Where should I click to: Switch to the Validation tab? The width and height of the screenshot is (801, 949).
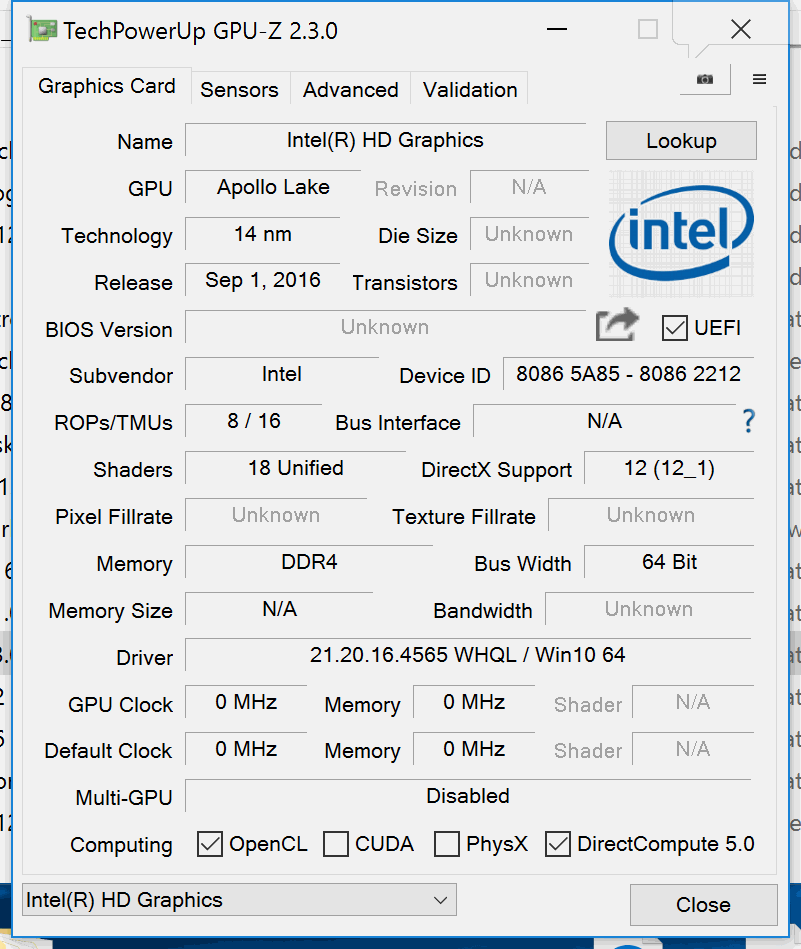point(470,89)
